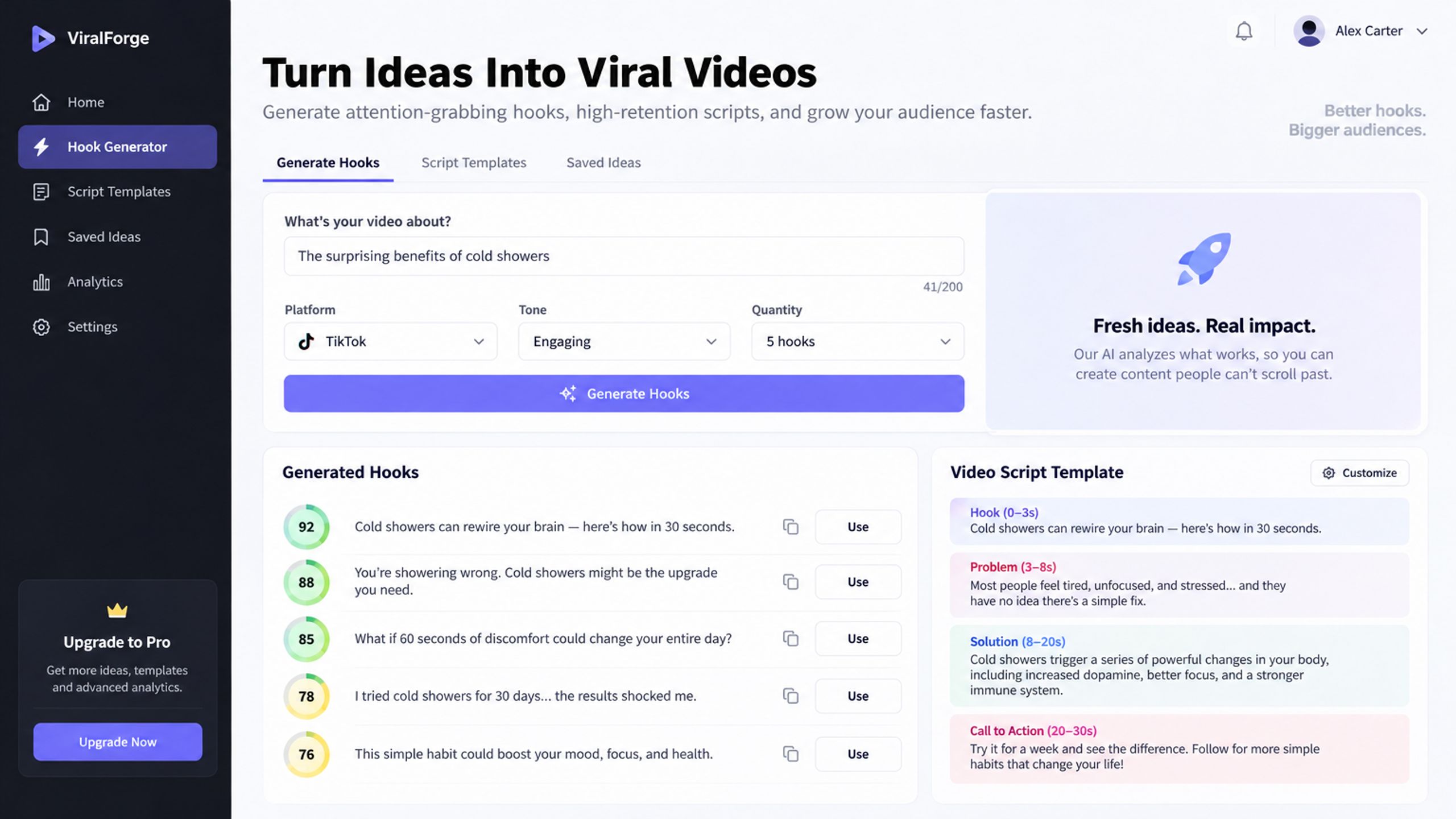Click the rocket illustration icon

[x=1203, y=259]
